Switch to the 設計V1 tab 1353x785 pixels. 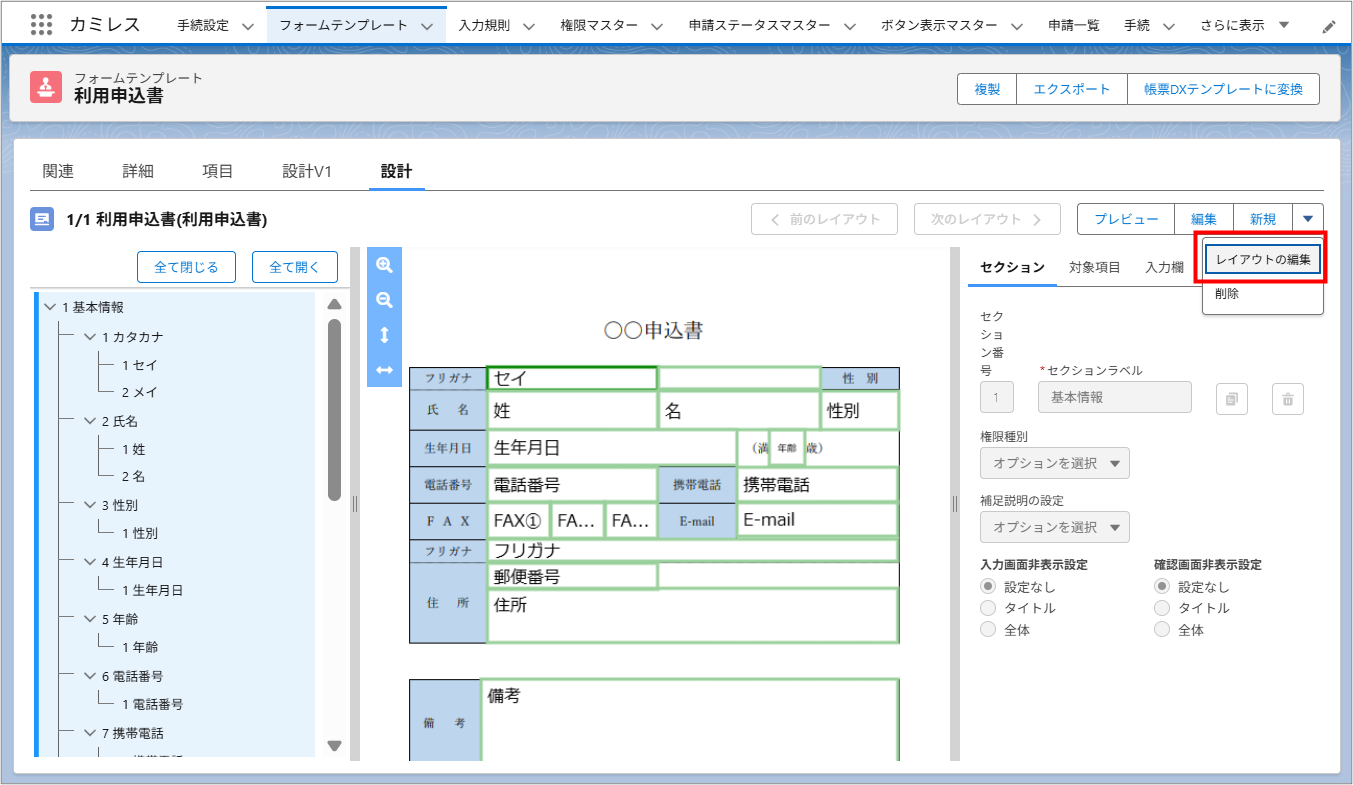307,171
